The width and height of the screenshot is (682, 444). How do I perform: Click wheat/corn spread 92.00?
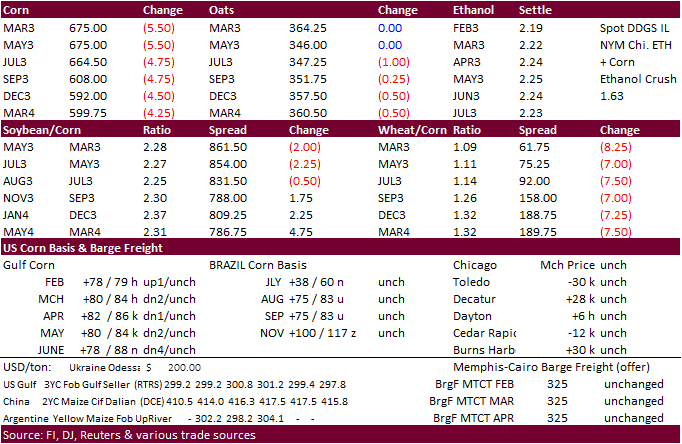tap(534, 181)
